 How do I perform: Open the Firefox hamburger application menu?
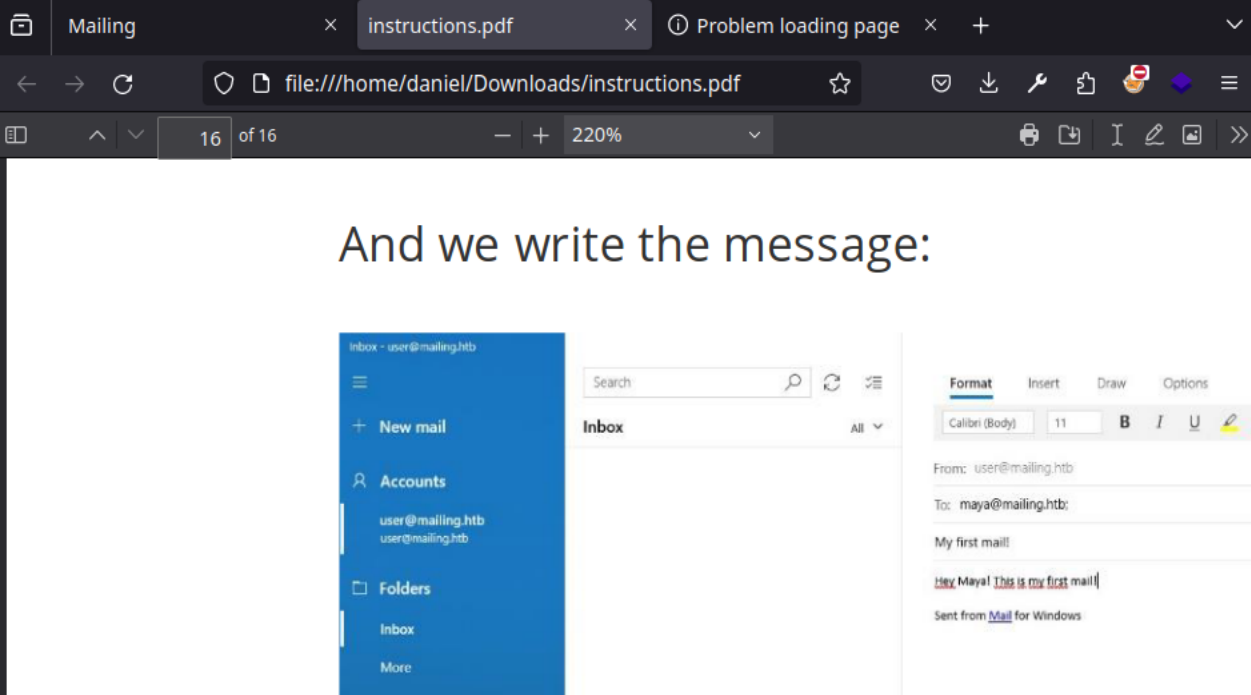(x=1229, y=84)
